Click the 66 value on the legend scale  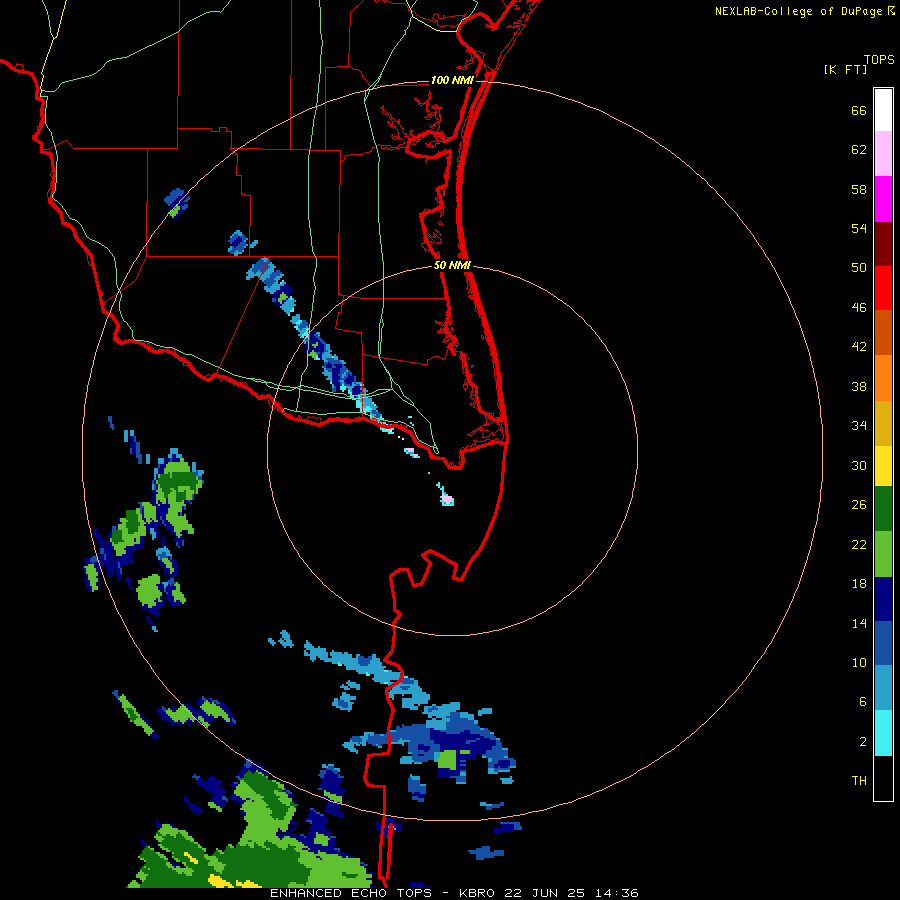pyautogui.click(x=859, y=110)
